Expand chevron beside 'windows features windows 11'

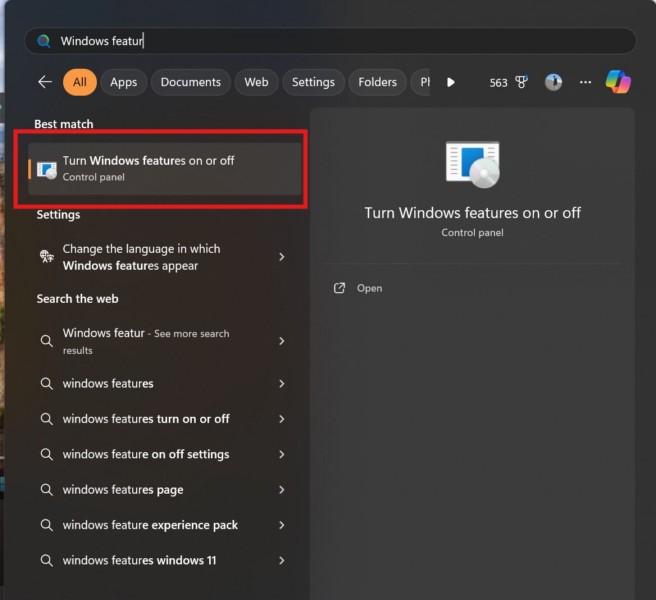[282, 561]
